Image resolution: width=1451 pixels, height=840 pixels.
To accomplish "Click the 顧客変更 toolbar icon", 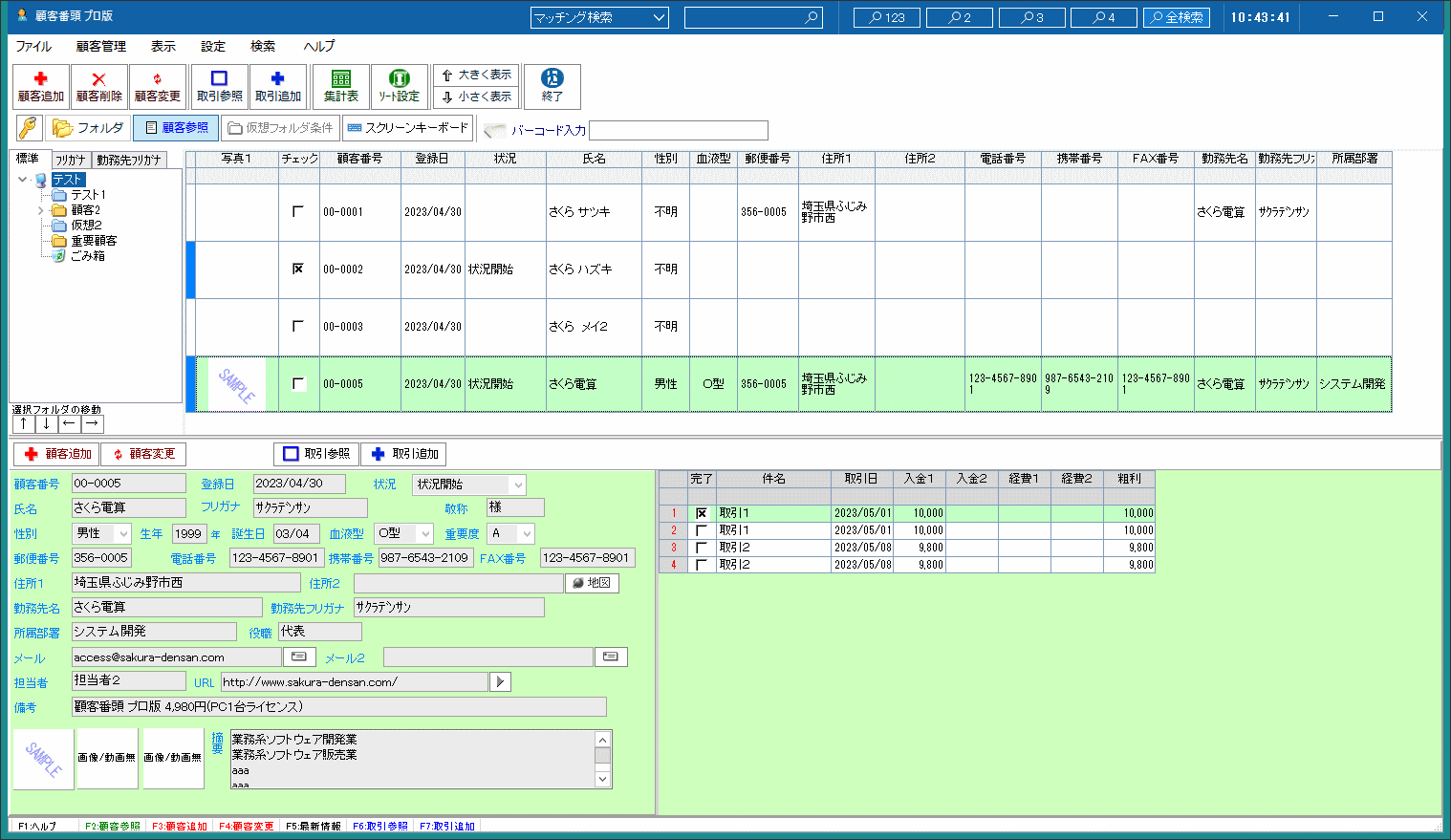I will tap(158, 87).
